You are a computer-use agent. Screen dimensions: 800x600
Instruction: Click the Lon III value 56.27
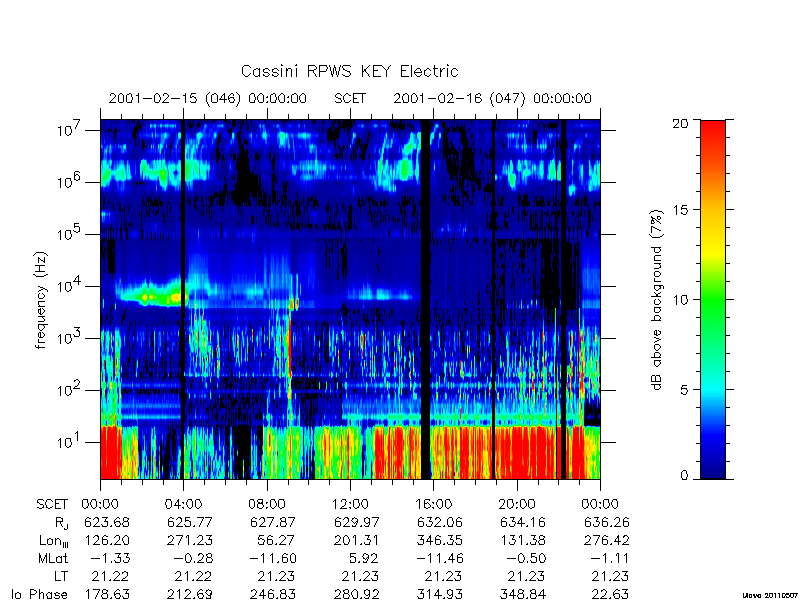pos(277,540)
